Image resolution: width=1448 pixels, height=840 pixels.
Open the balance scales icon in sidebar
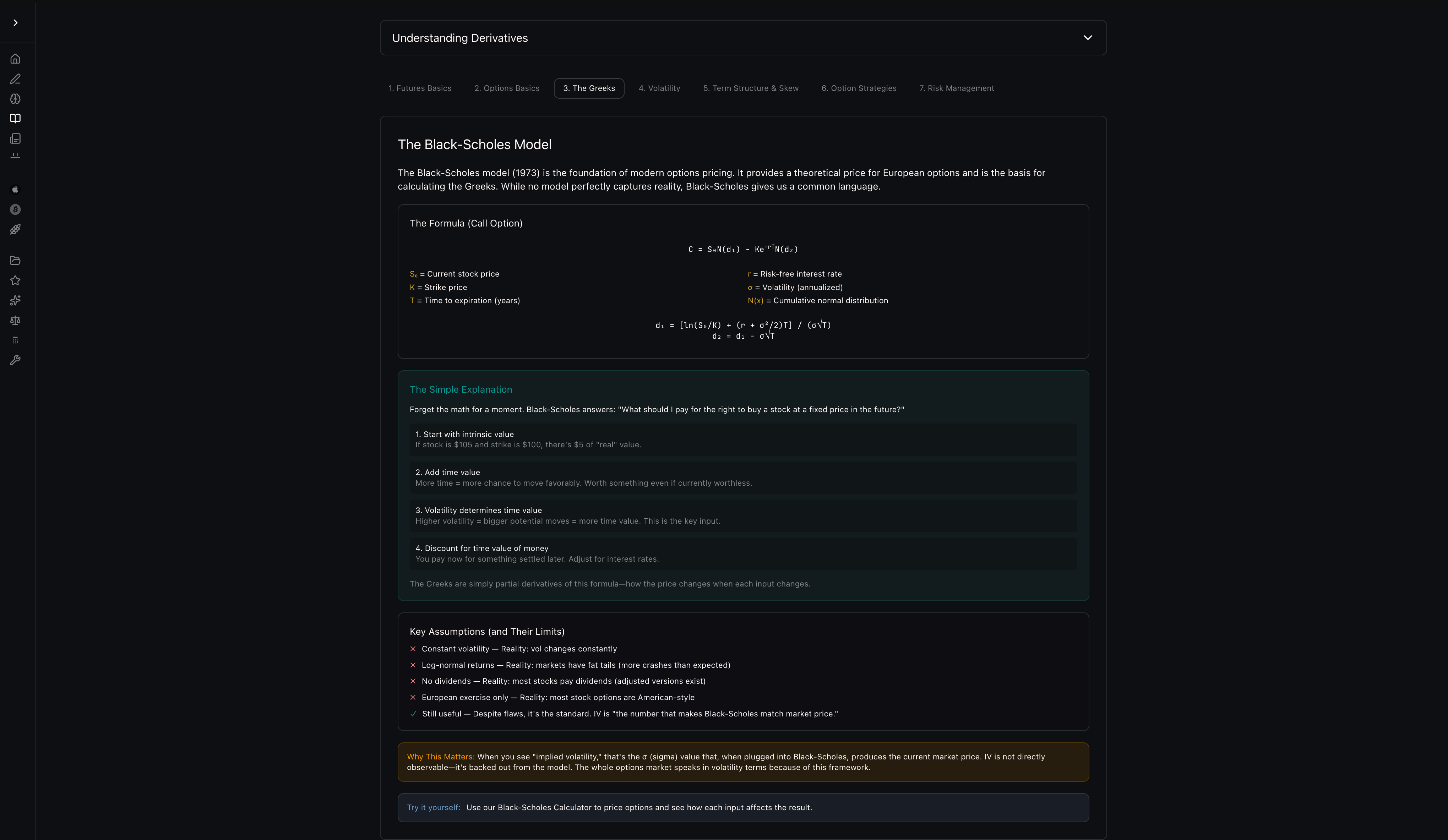click(16, 320)
